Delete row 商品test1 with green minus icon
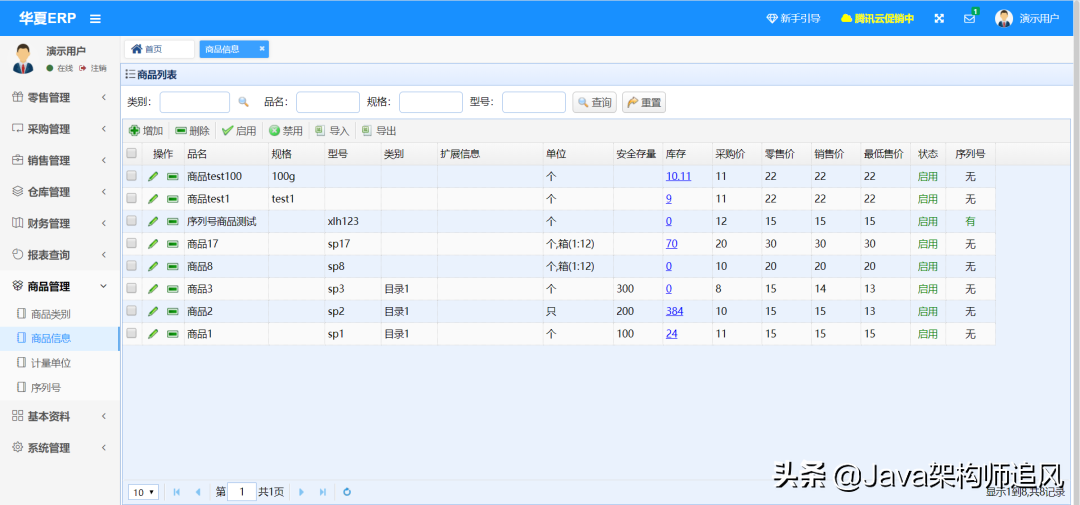Image resolution: width=1080 pixels, height=505 pixels. pyautogui.click(x=173, y=199)
